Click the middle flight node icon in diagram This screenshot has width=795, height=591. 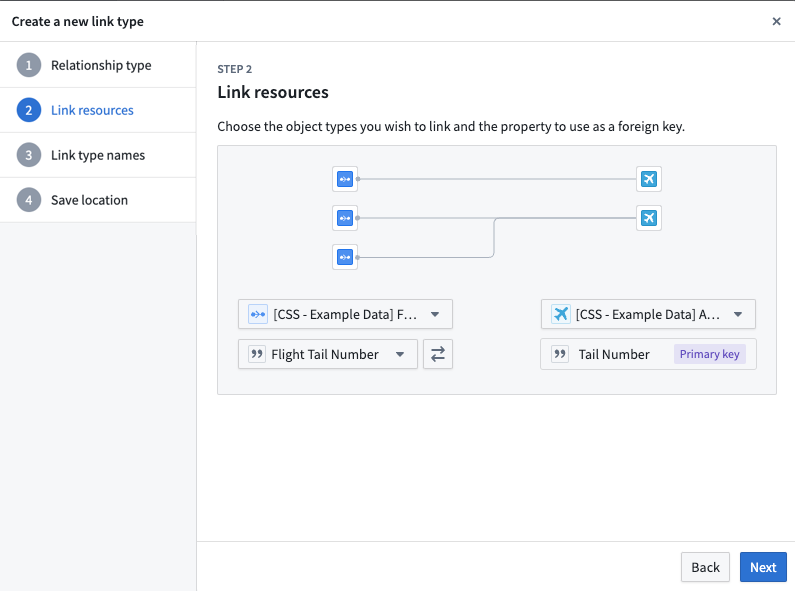click(x=345, y=218)
